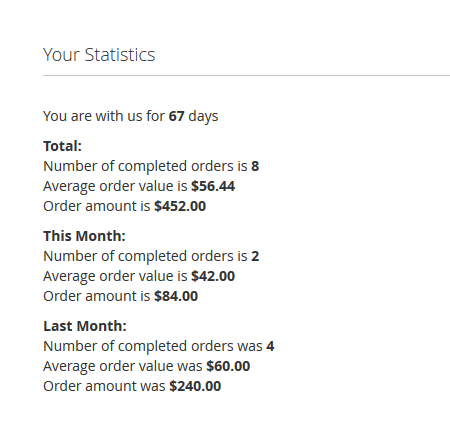Click 'Order amount was' text

[x=104, y=386]
